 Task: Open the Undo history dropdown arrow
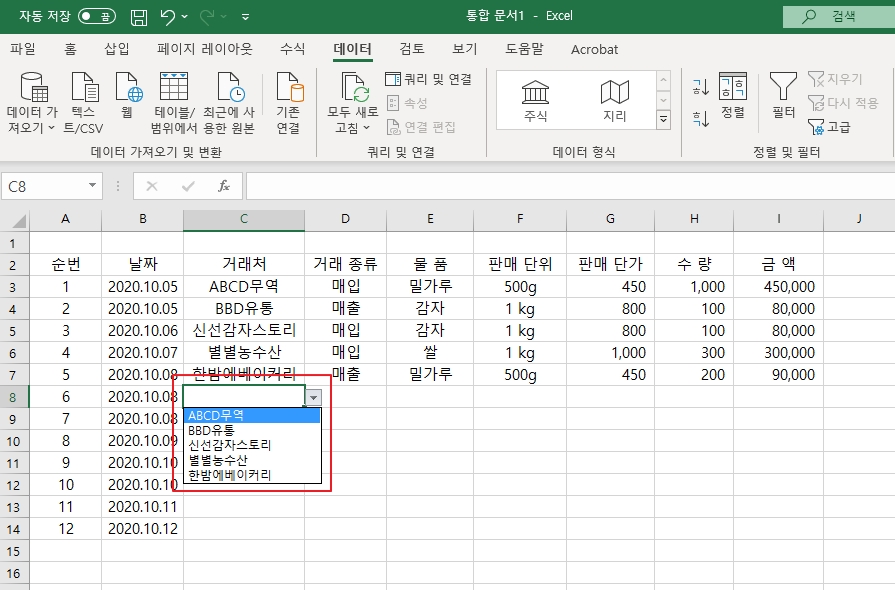(184, 17)
